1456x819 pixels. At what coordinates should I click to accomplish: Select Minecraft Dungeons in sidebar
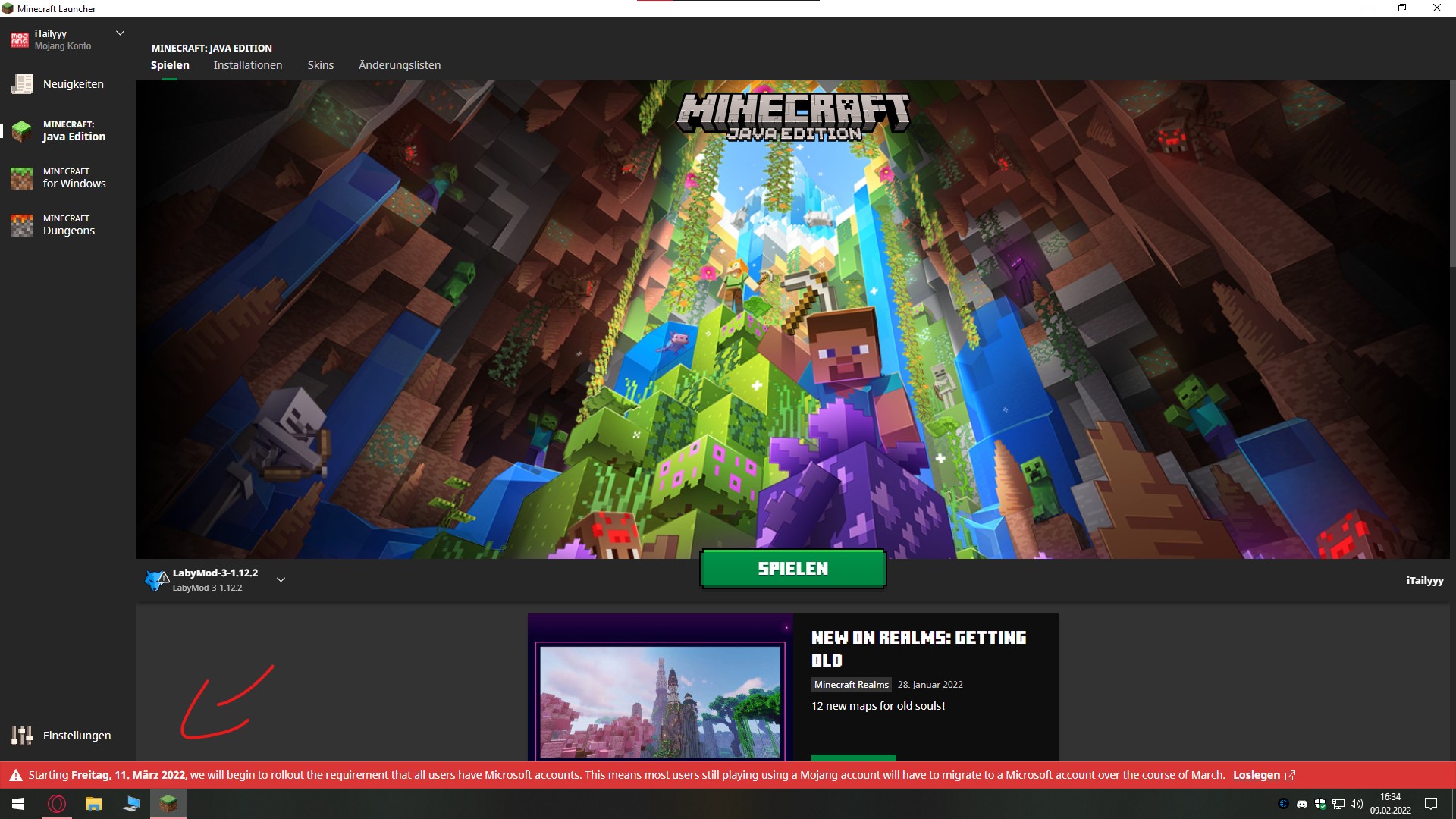click(68, 225)
